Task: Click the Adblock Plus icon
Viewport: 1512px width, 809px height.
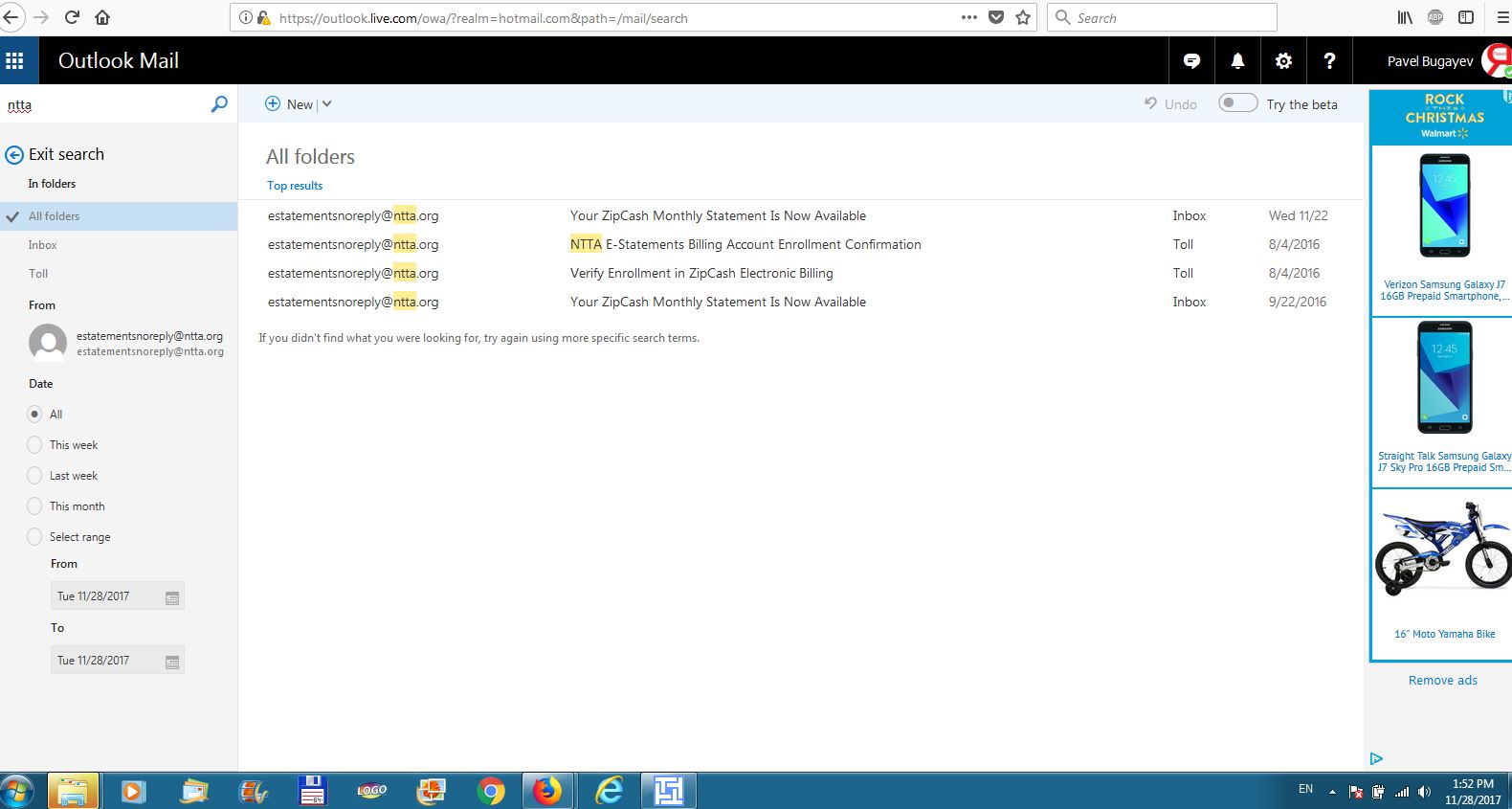Action: 1435,17
